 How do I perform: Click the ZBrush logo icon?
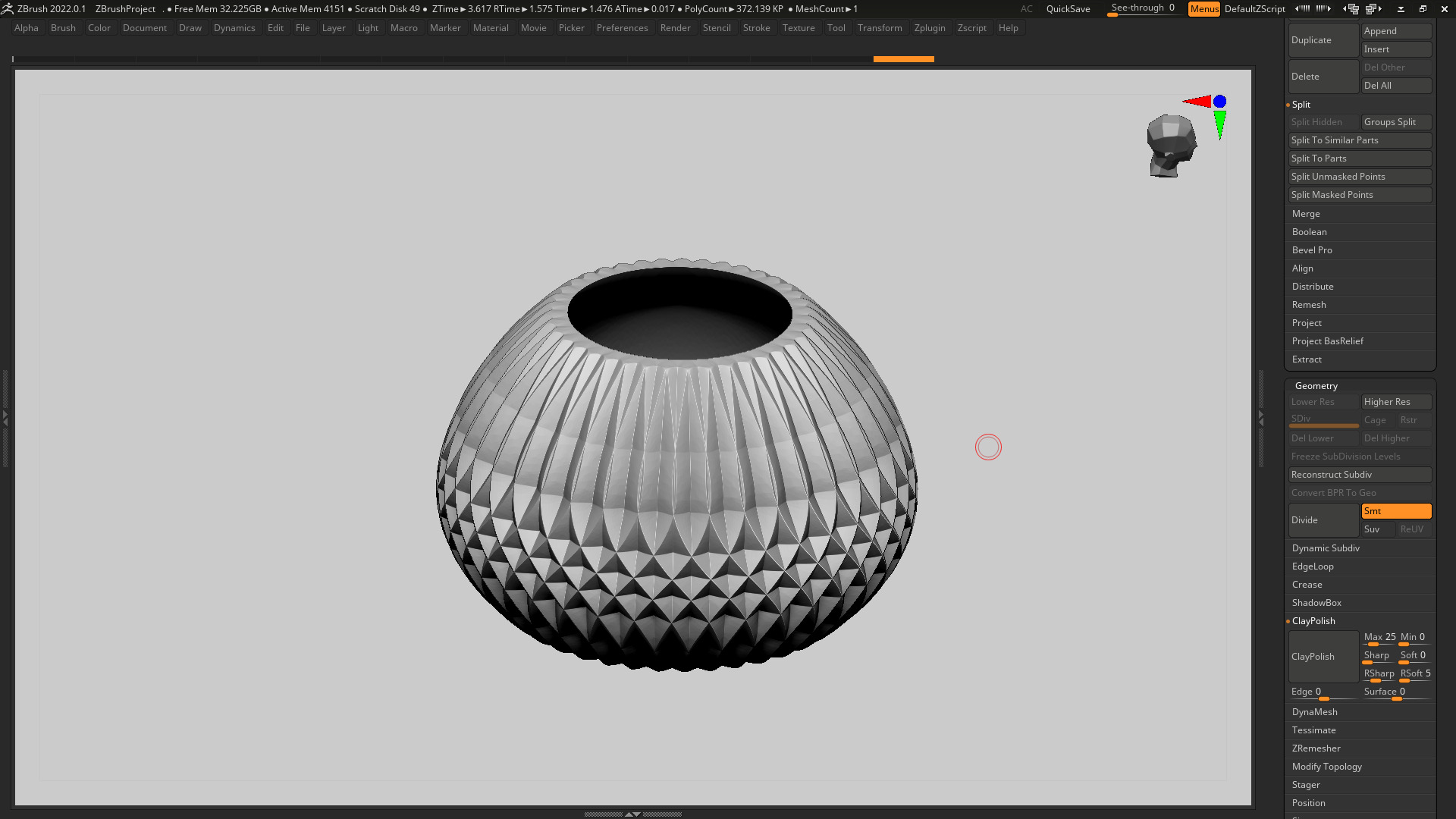[7, 8]
